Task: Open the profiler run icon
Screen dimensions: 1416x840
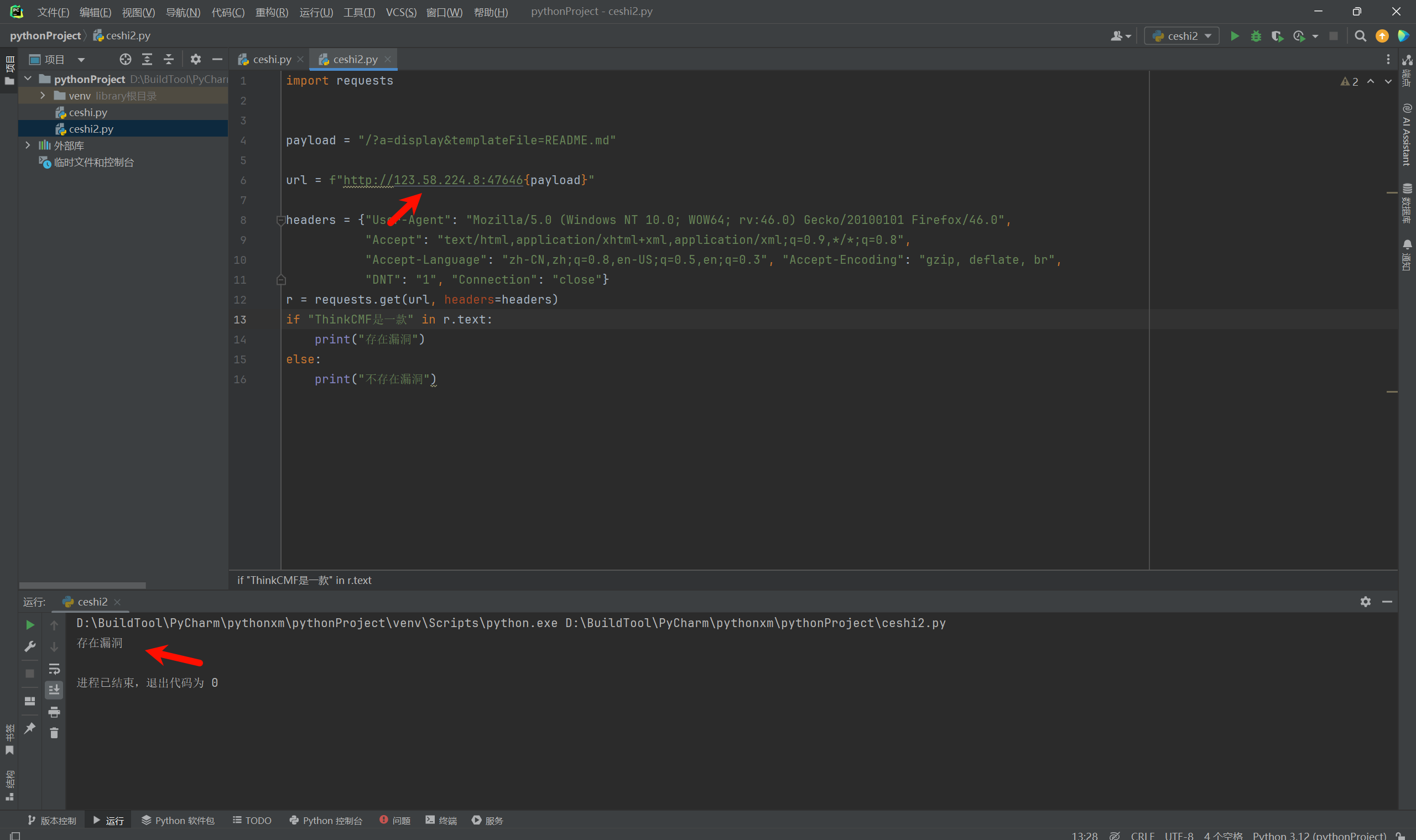Action: tap(1299, 36)
